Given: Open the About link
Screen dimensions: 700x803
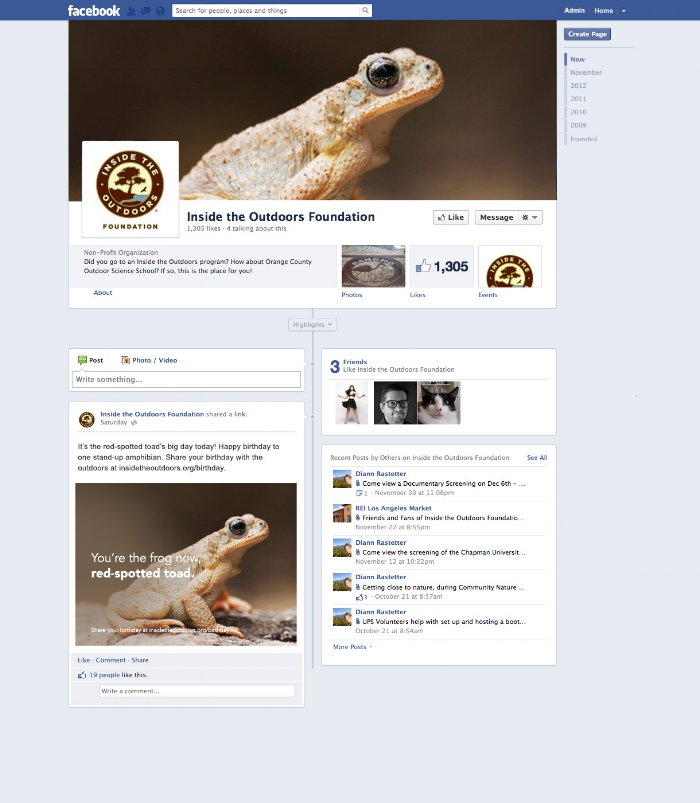Looking at the screenshot, I should 102,292.
